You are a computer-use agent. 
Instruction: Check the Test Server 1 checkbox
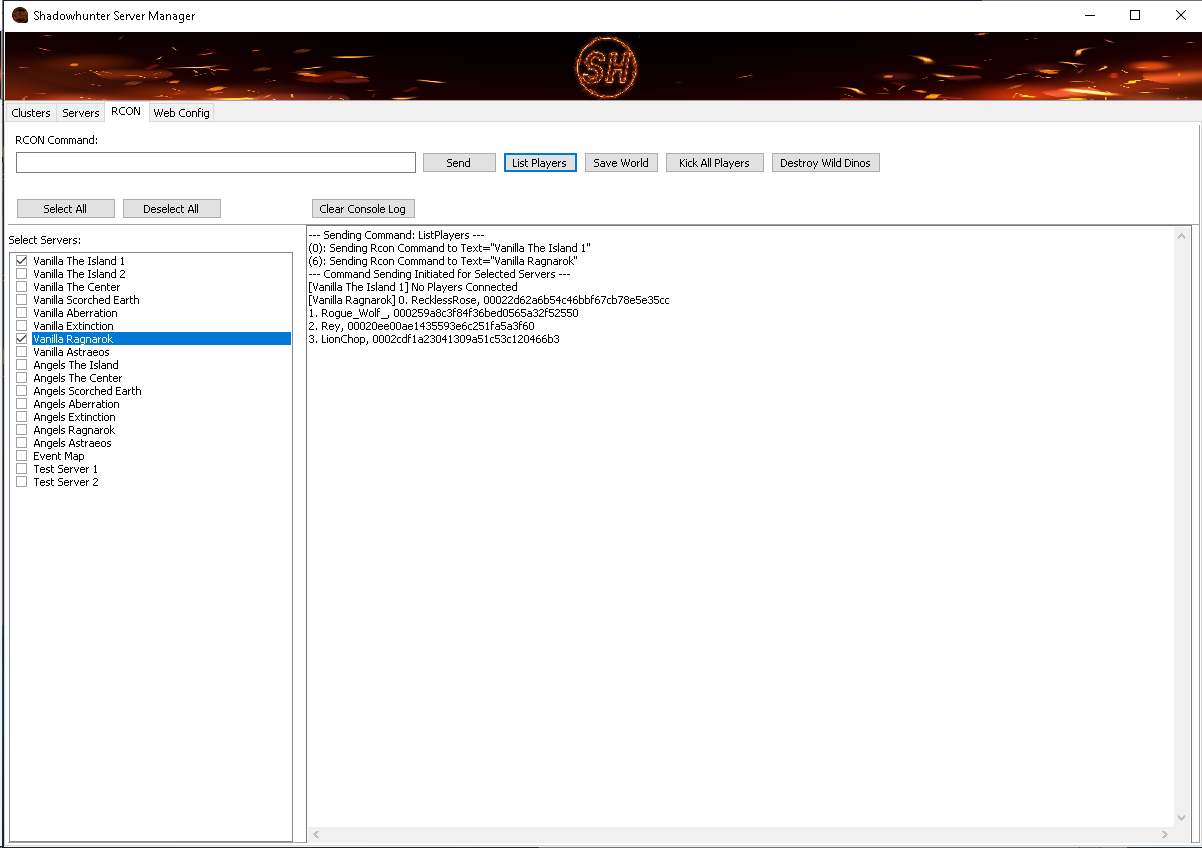pos(21,469)
